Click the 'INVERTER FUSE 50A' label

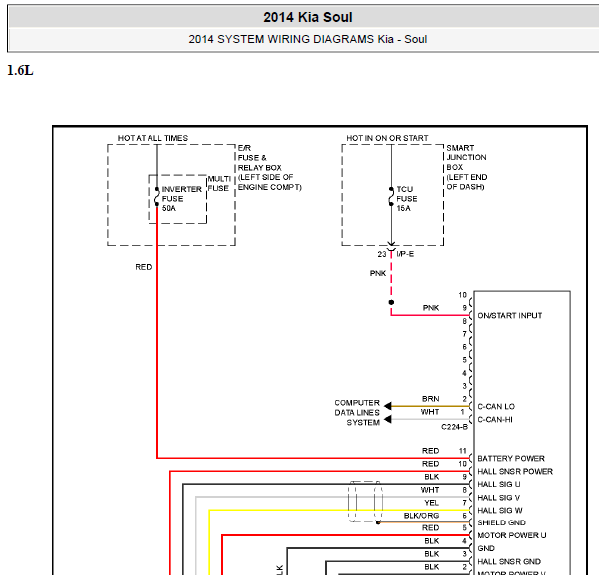click(x=181, y=199)
